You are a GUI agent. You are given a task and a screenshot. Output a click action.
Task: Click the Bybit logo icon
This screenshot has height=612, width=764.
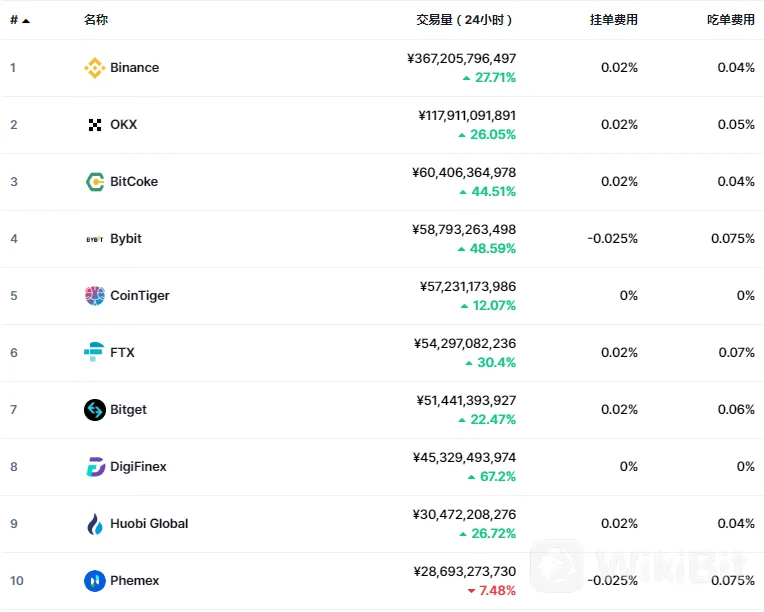(x=95, y=239)
